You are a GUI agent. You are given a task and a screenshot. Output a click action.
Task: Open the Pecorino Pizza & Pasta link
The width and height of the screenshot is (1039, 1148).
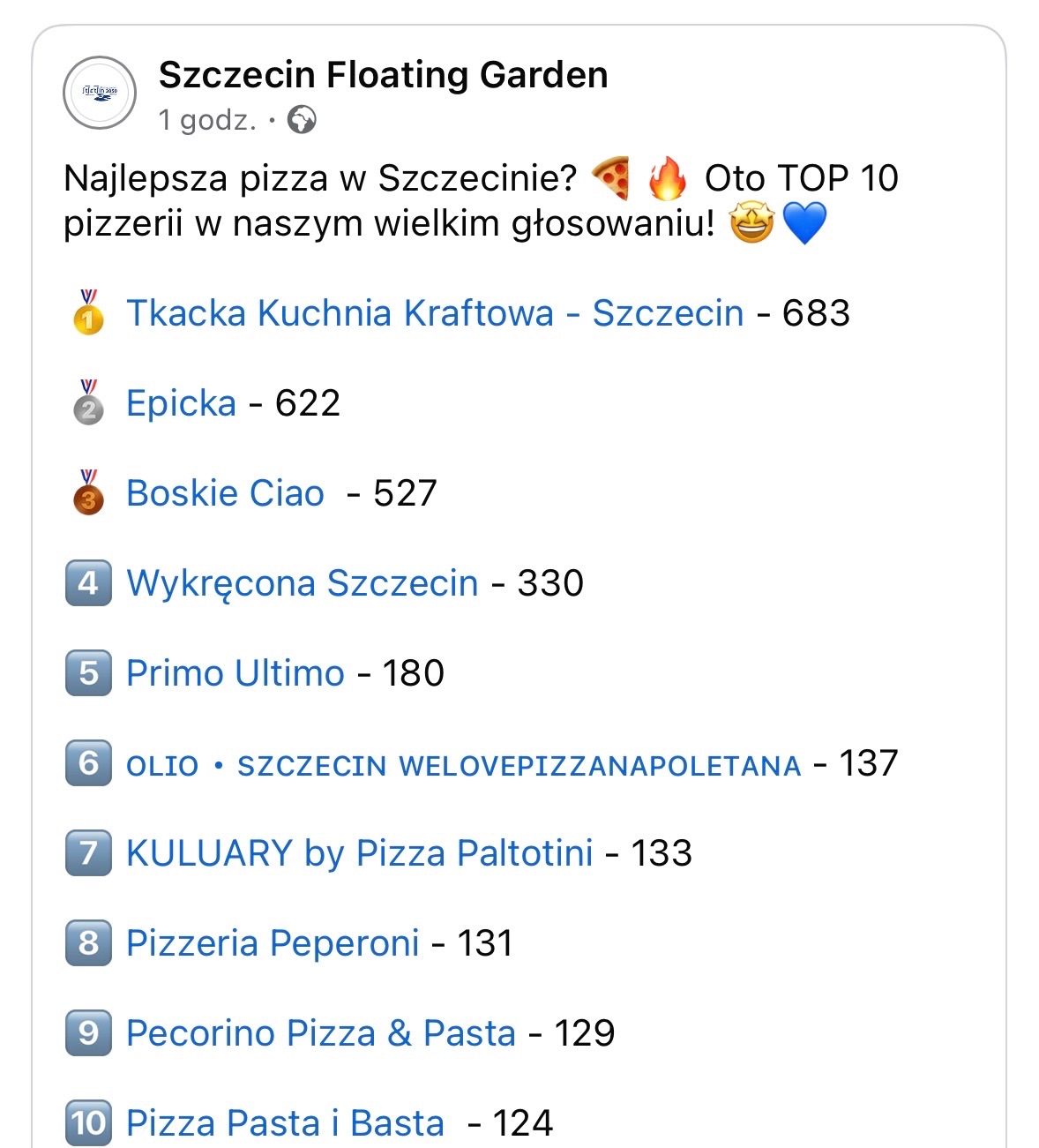click(x=320, y=1033)
